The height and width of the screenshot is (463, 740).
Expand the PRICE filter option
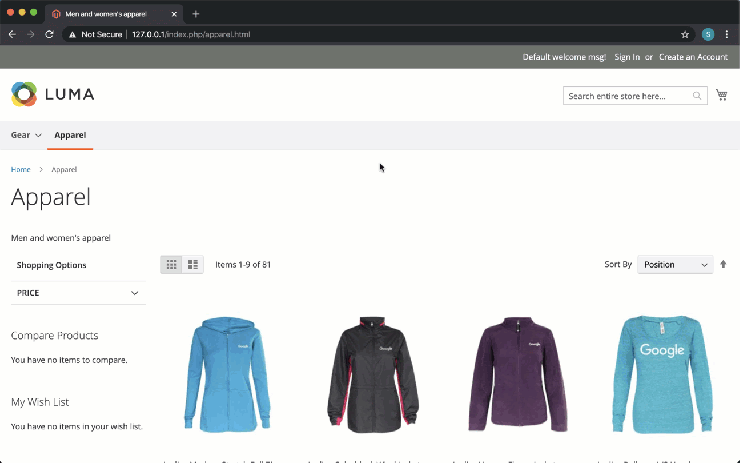coord(78,293)
